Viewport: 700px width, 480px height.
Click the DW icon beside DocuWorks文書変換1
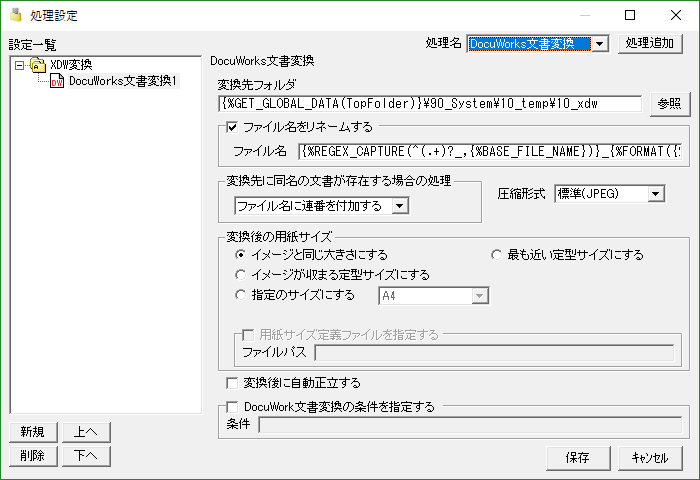(57, 81)
